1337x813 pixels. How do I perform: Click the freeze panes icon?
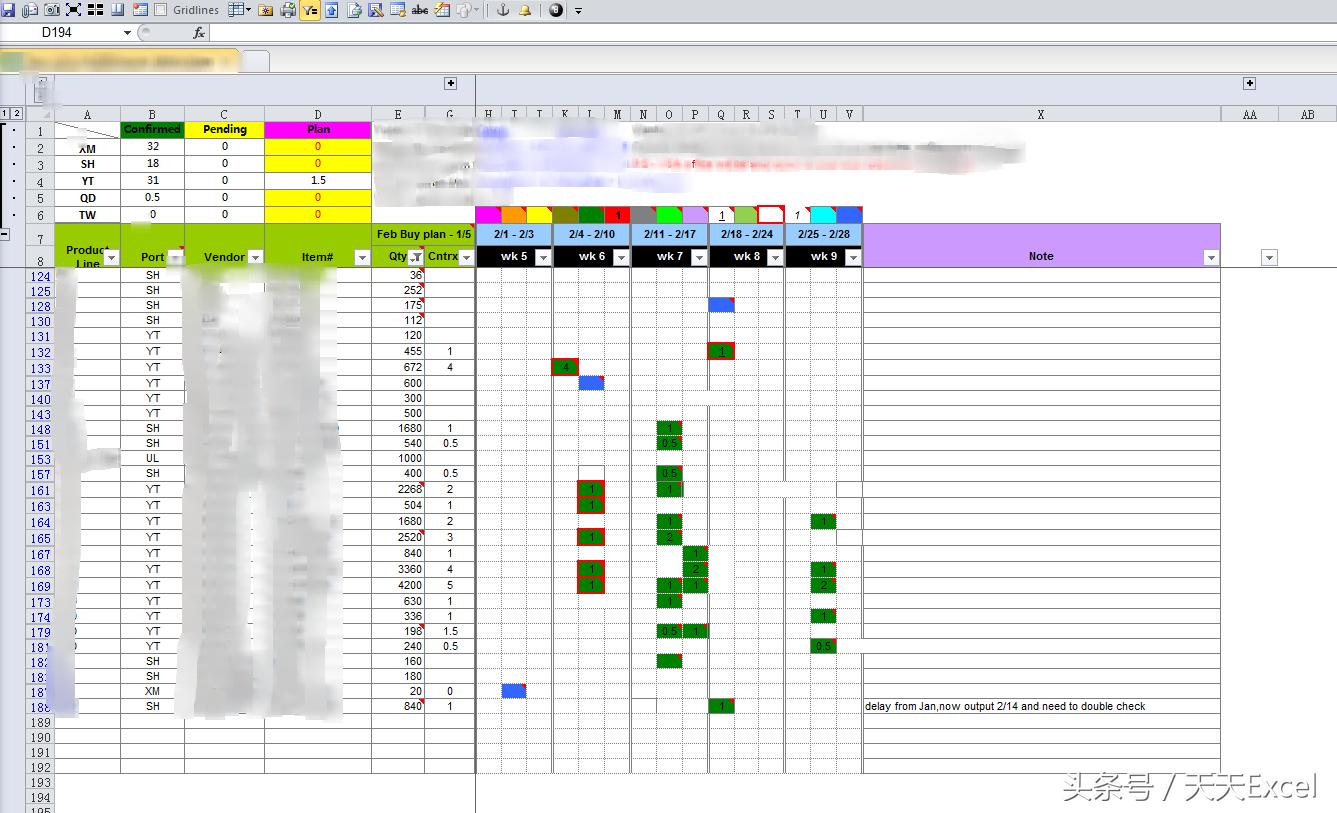(x=117, y=10)
